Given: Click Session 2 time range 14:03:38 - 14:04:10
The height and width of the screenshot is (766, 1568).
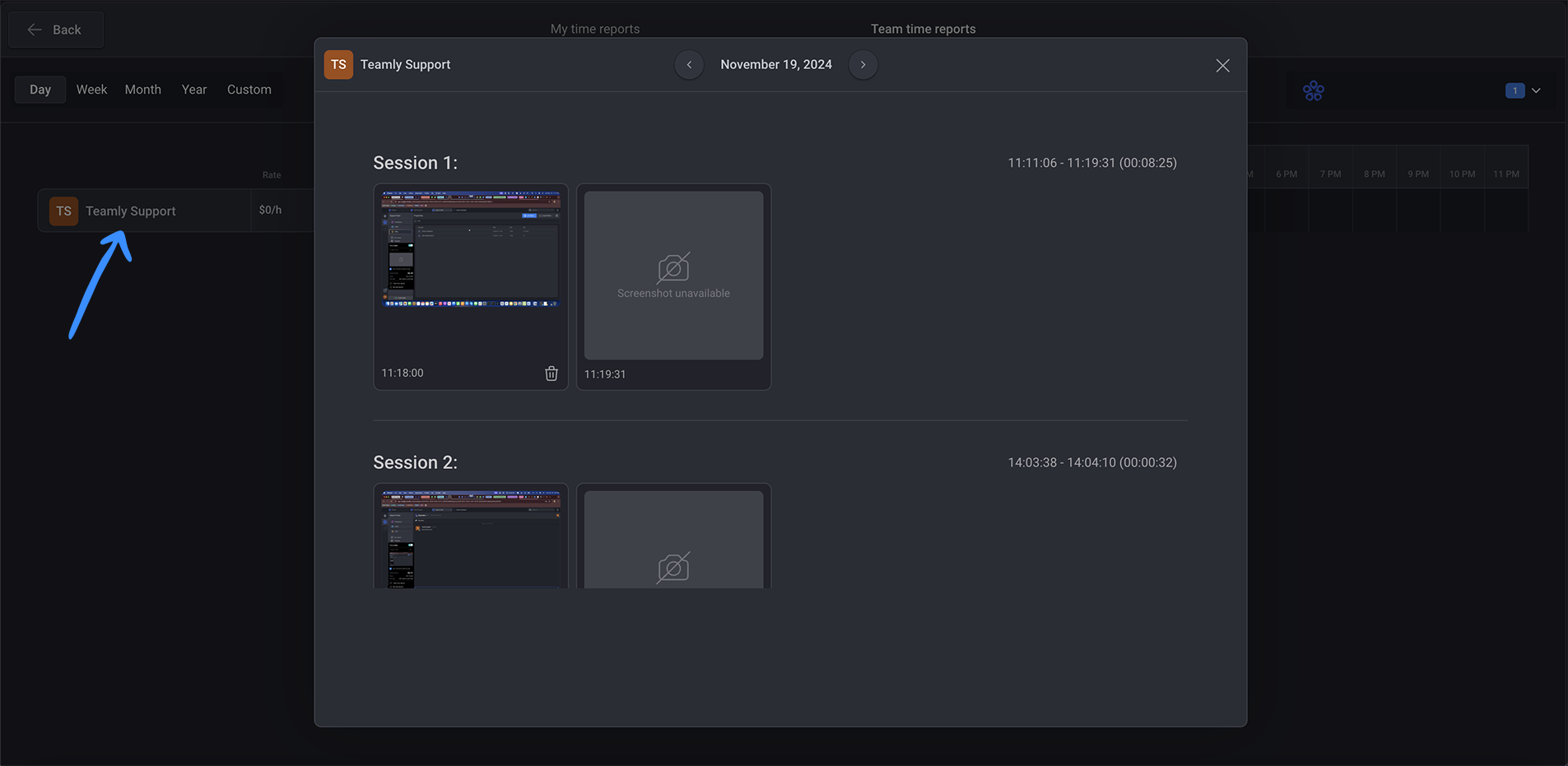Looking at the screenshot, I should tap(1092, 462).
